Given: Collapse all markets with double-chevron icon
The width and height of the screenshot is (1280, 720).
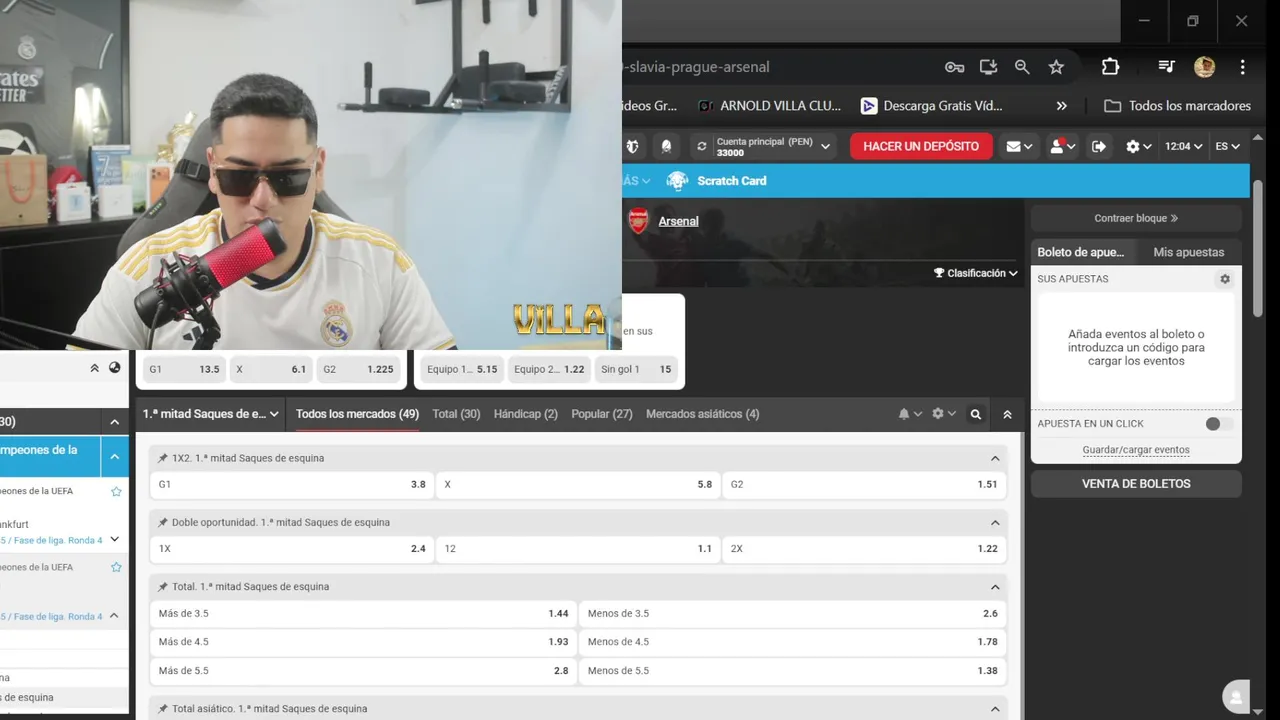Looking at the screenshot, I should pos(1007,414).
